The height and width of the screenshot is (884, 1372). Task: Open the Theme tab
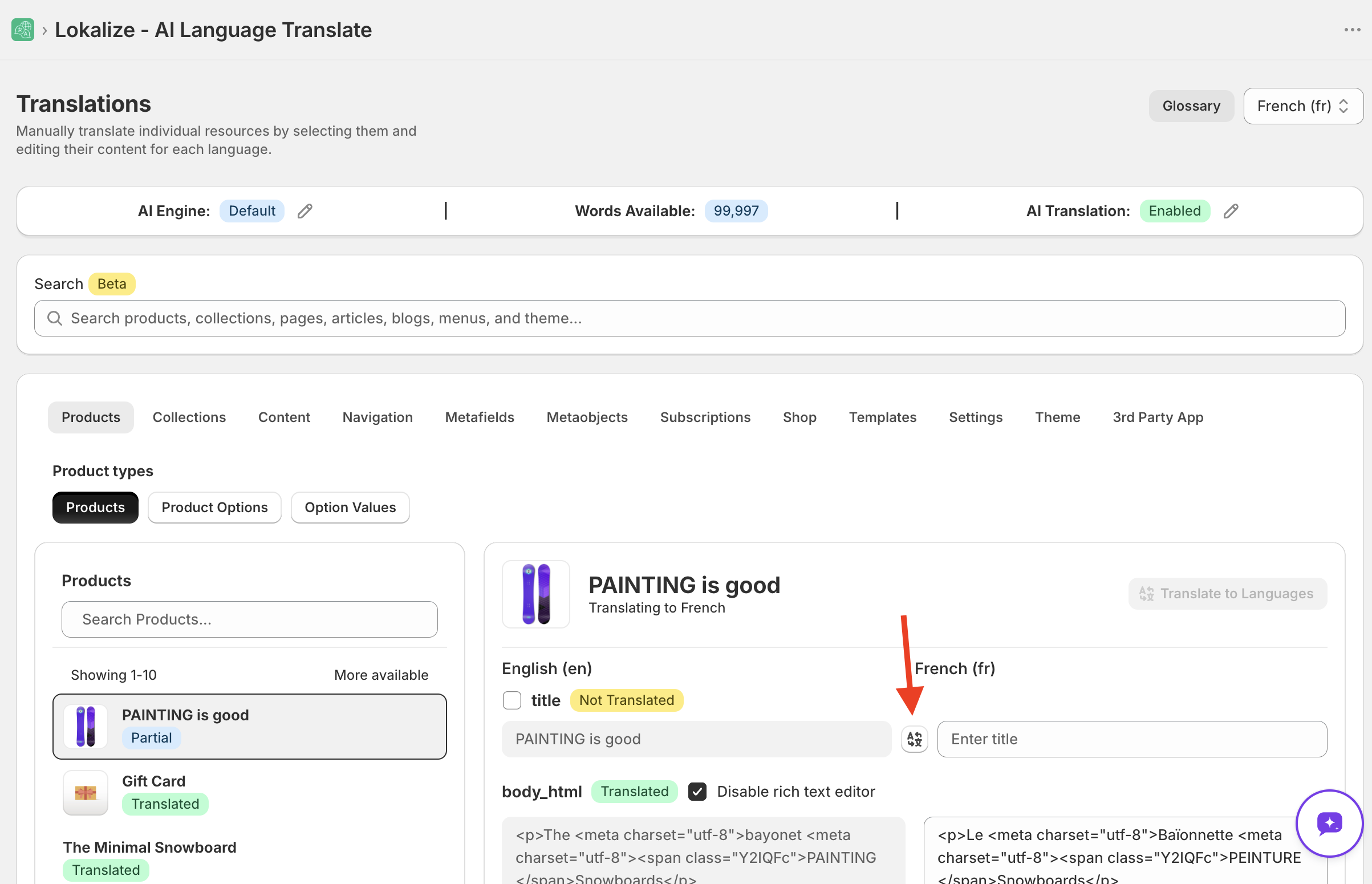1058,417
